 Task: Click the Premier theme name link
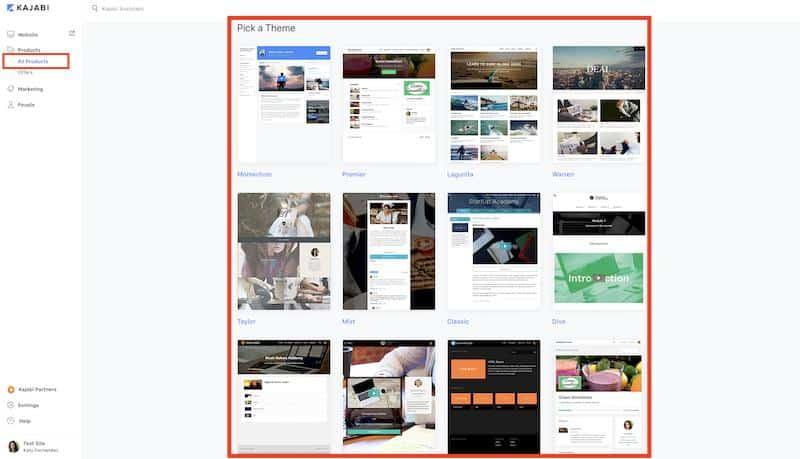[x=354, y=174]
